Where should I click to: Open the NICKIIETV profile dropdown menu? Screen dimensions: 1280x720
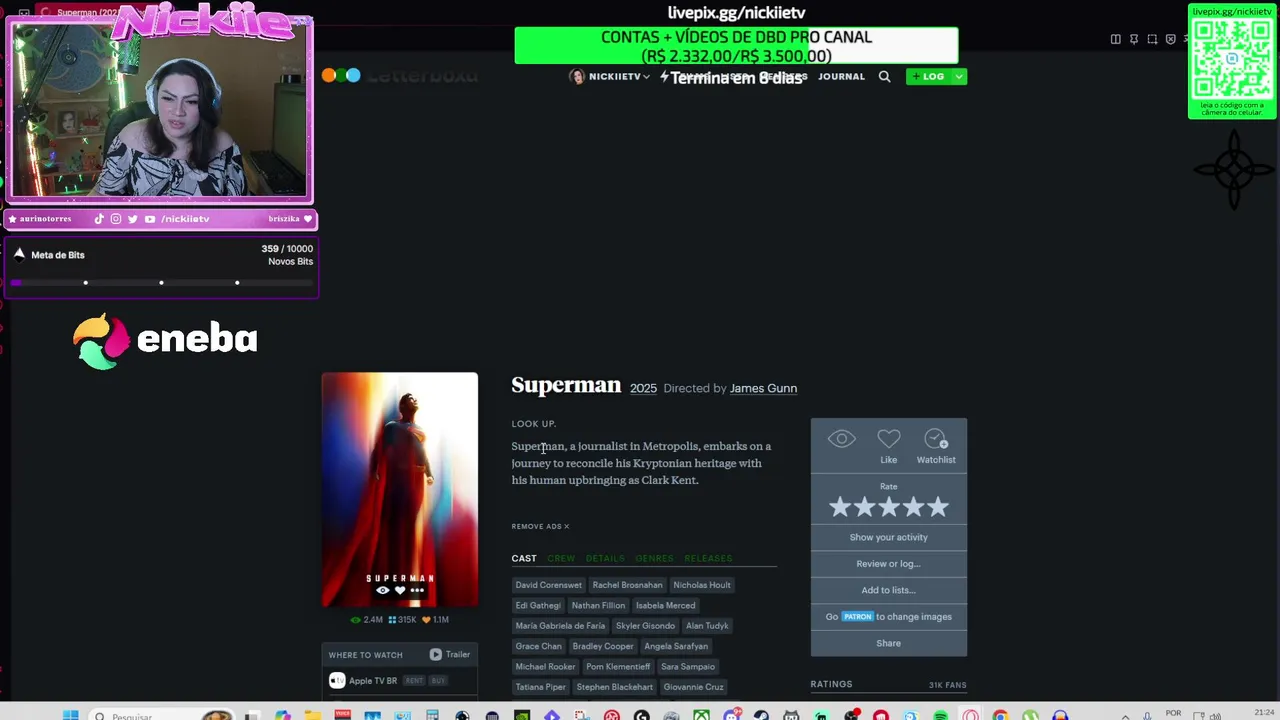pyautogui.click(x=609, y=76)
